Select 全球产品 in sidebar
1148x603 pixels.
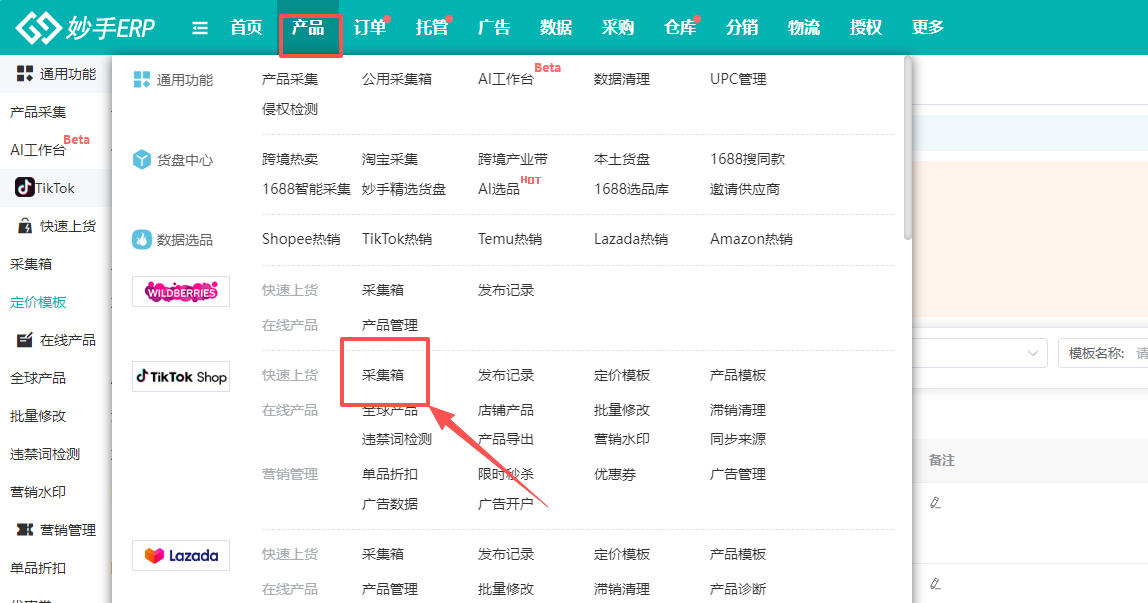click(38, 378)
